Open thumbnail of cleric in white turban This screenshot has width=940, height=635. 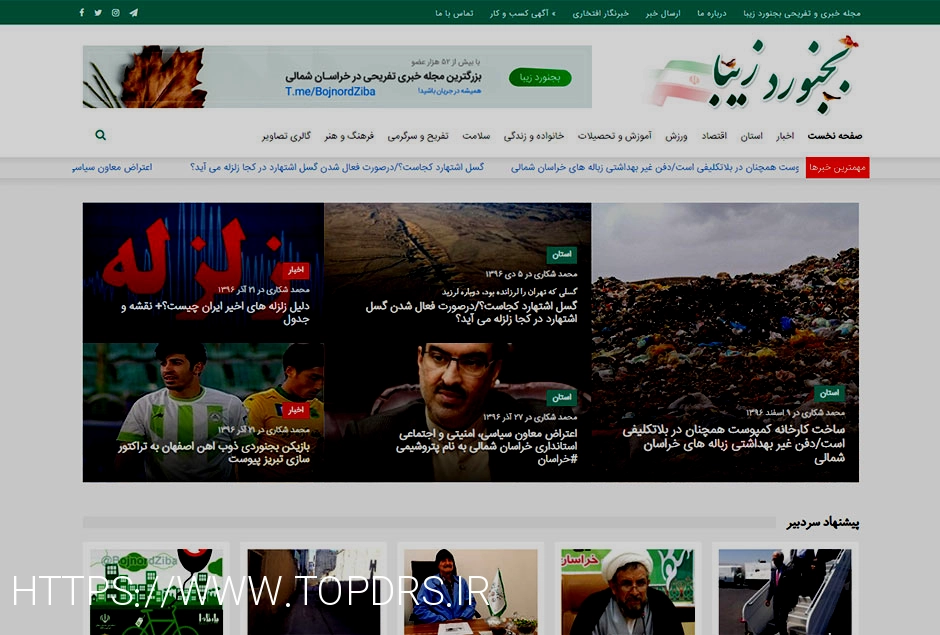pyautogui.click(x=628, y=592)
